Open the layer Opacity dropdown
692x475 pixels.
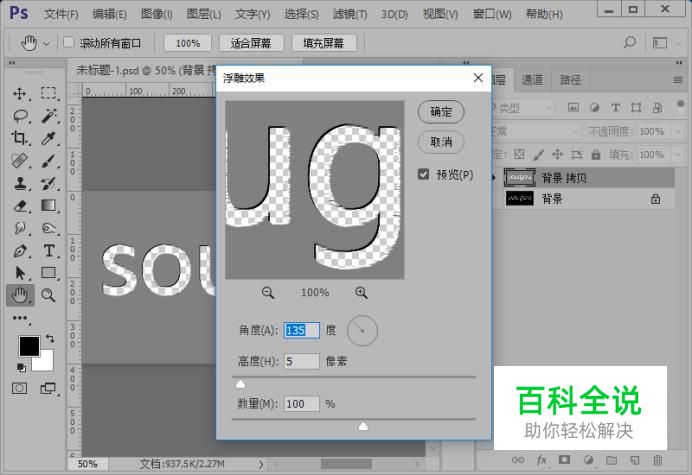pyautogui.click(x=677, y=132)
